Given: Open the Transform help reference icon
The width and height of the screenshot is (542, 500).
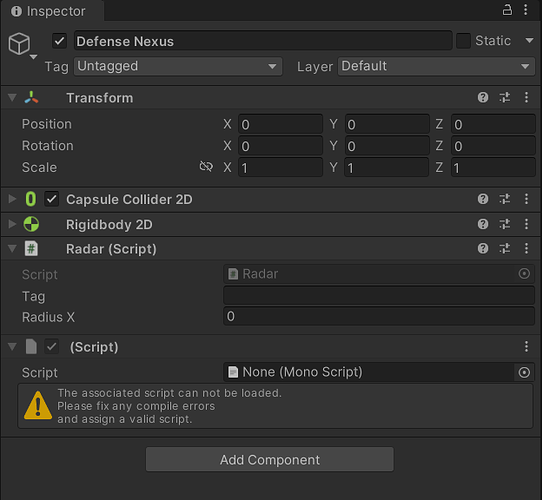Looking at the screenshot, I should [x=483, y=98].
